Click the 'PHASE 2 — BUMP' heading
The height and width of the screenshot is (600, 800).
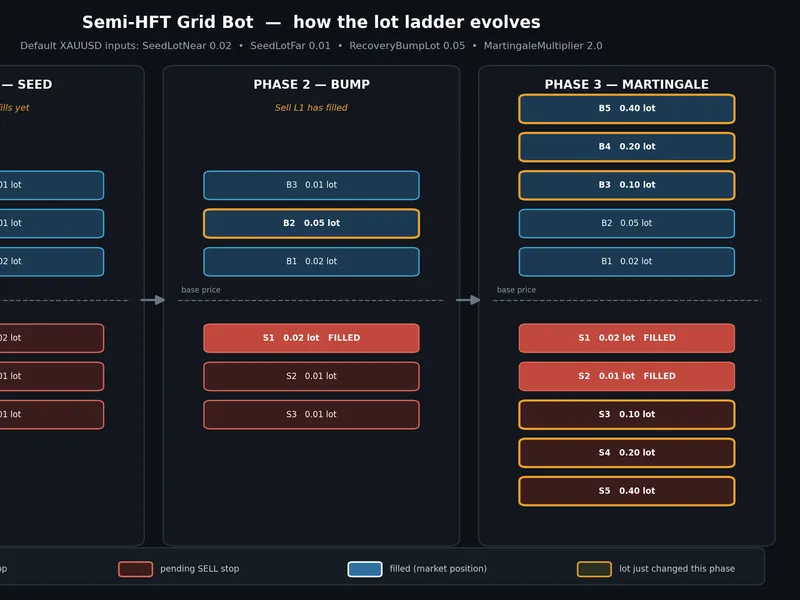311,84
